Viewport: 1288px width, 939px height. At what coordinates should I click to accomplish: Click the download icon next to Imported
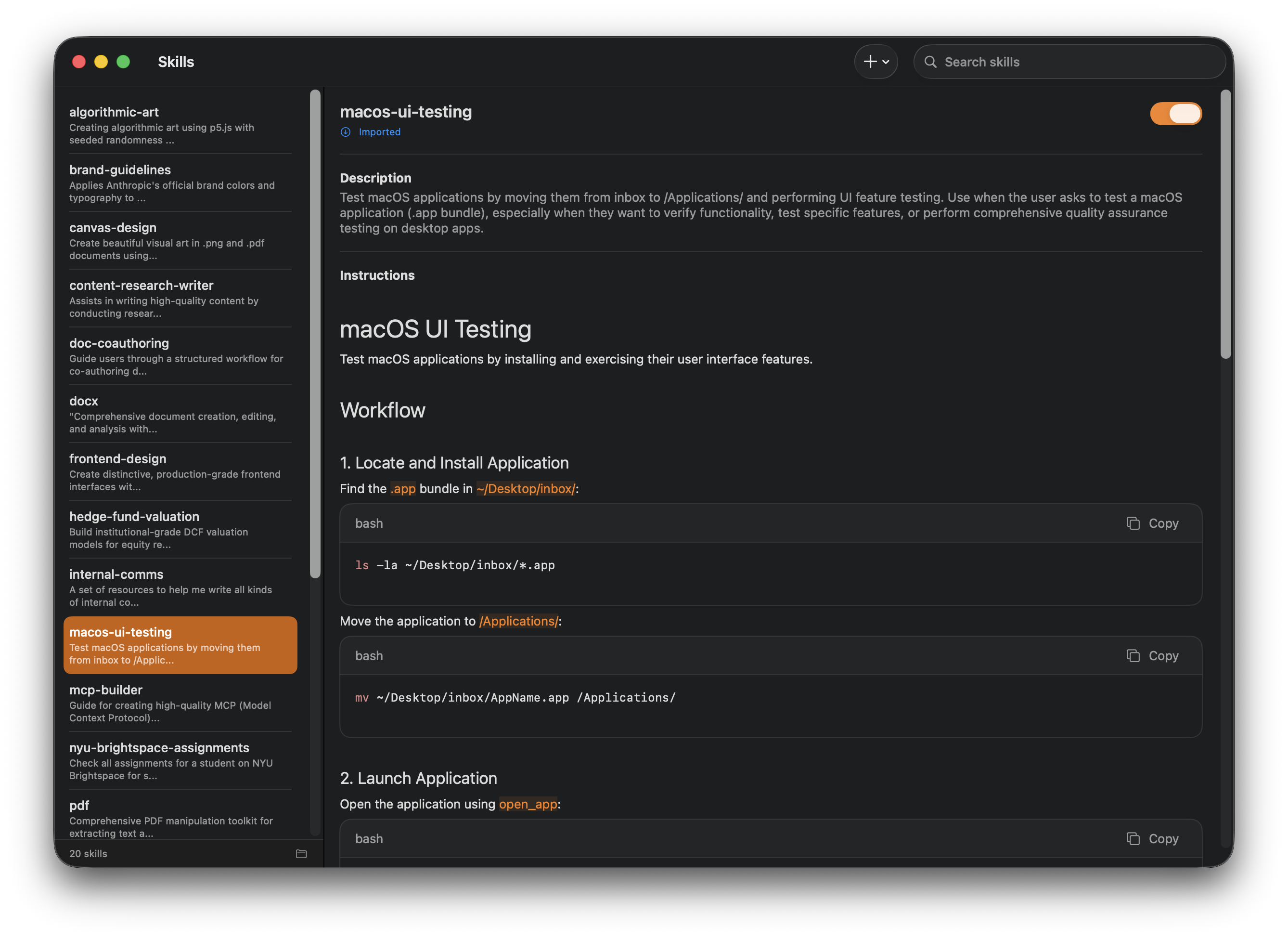pyautogui.click(x=346, y=132)
